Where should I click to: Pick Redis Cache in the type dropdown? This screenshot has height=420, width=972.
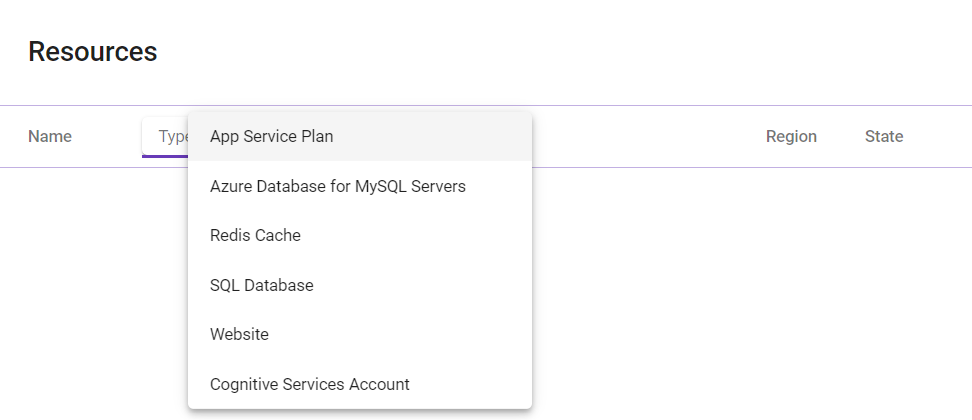255,236
